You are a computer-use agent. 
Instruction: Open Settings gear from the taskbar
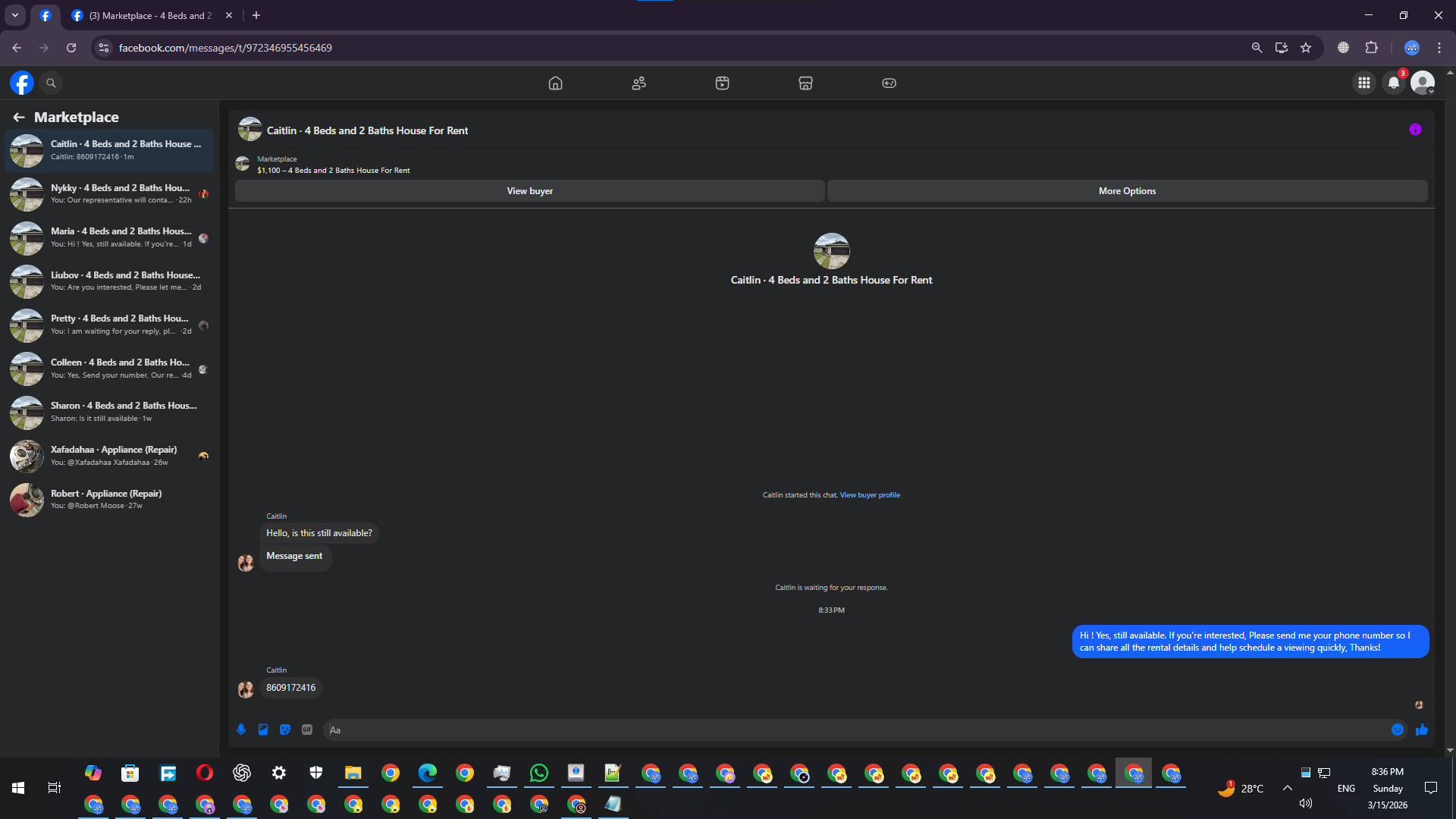point(279,773)
